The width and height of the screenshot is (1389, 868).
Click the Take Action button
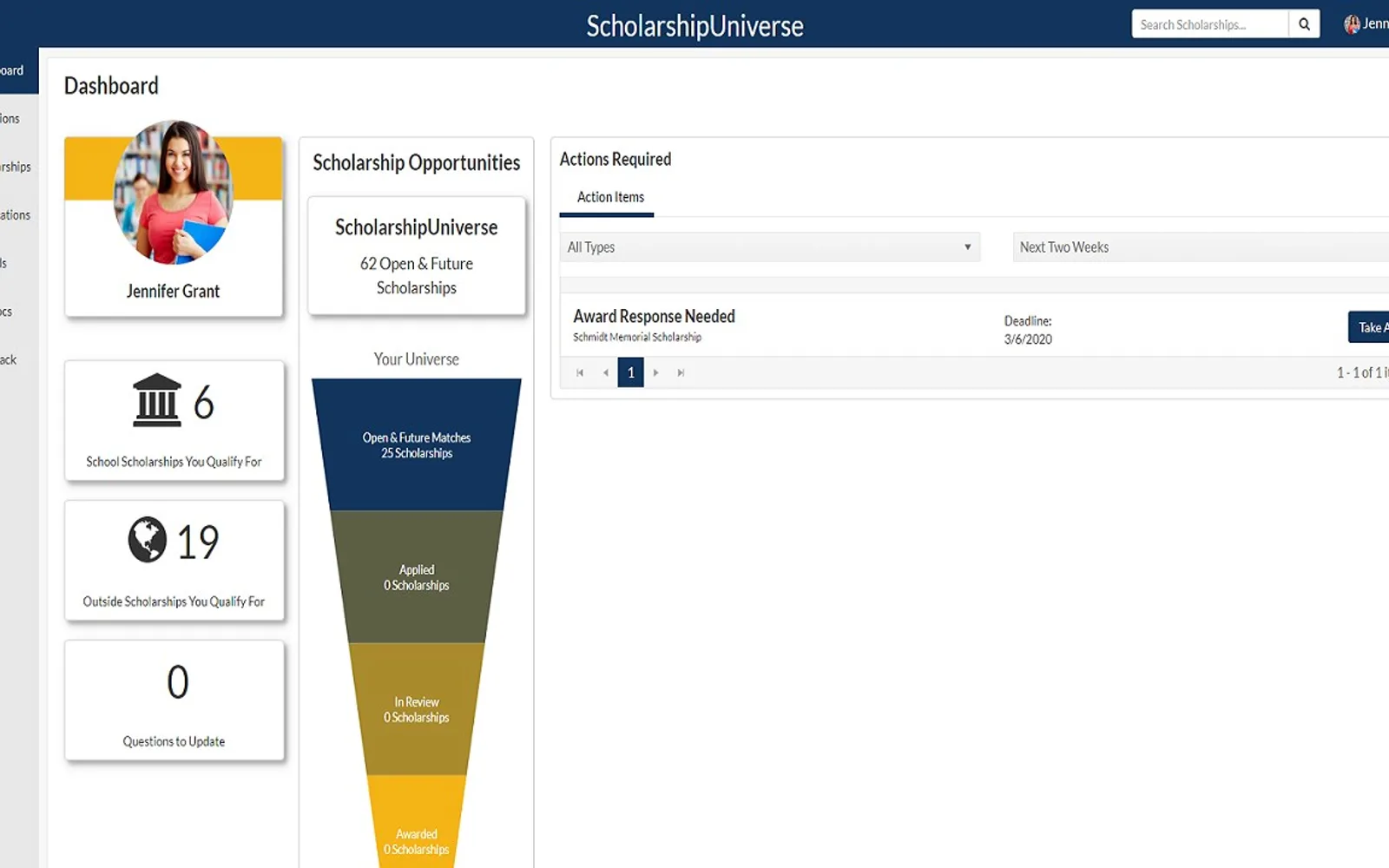tap(1369, 327)
